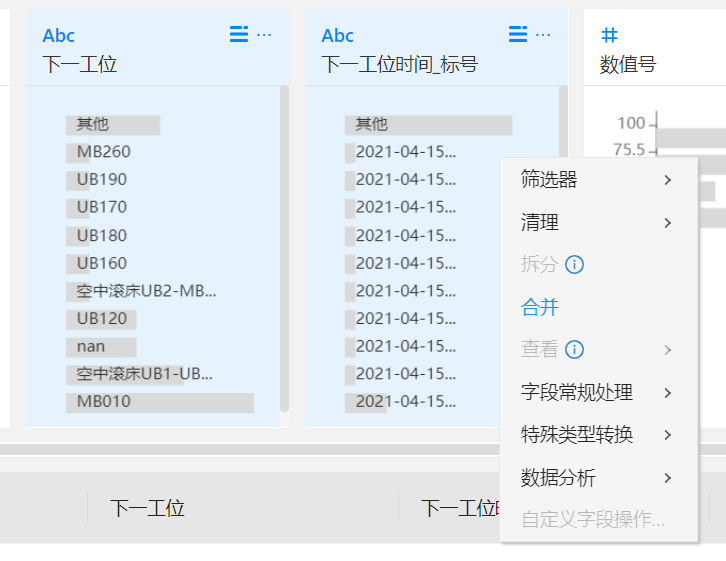This screenshot has height=561, width=726.
Task: Click the # numeric type icon above 数值号
Action: pos(609,36)
